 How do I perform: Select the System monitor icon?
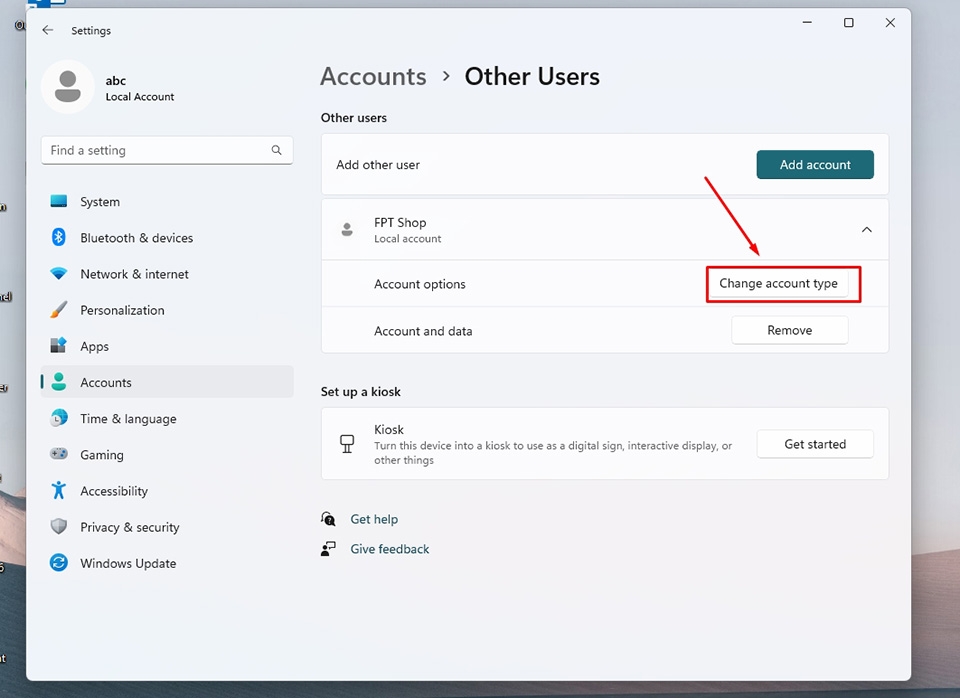[x=59, y=201]
